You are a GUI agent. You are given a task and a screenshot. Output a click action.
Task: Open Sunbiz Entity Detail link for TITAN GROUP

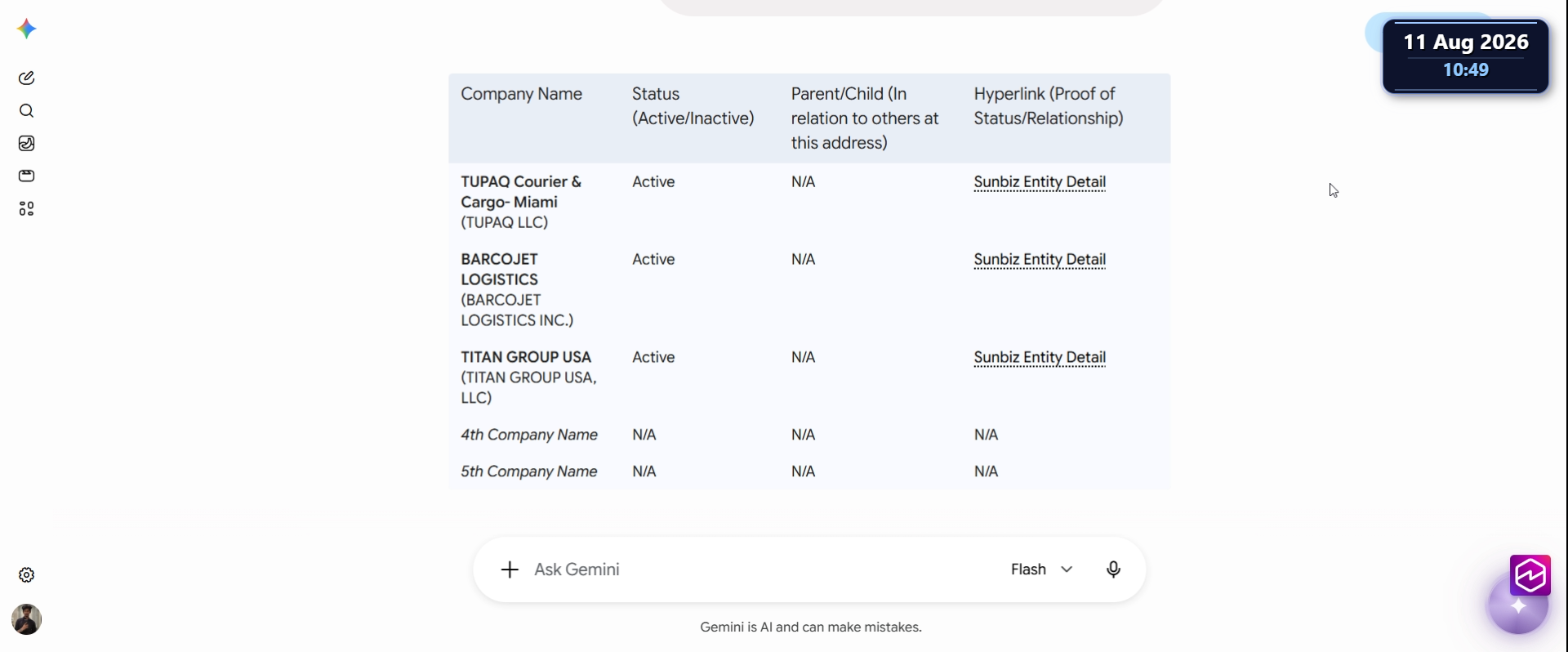tap(1040, 358)
